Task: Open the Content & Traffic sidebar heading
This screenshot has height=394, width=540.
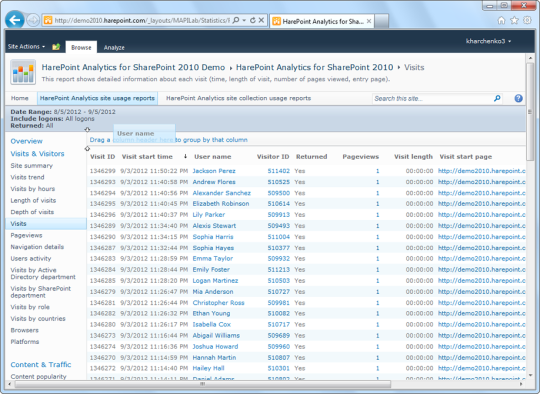Action: (41, 365)
